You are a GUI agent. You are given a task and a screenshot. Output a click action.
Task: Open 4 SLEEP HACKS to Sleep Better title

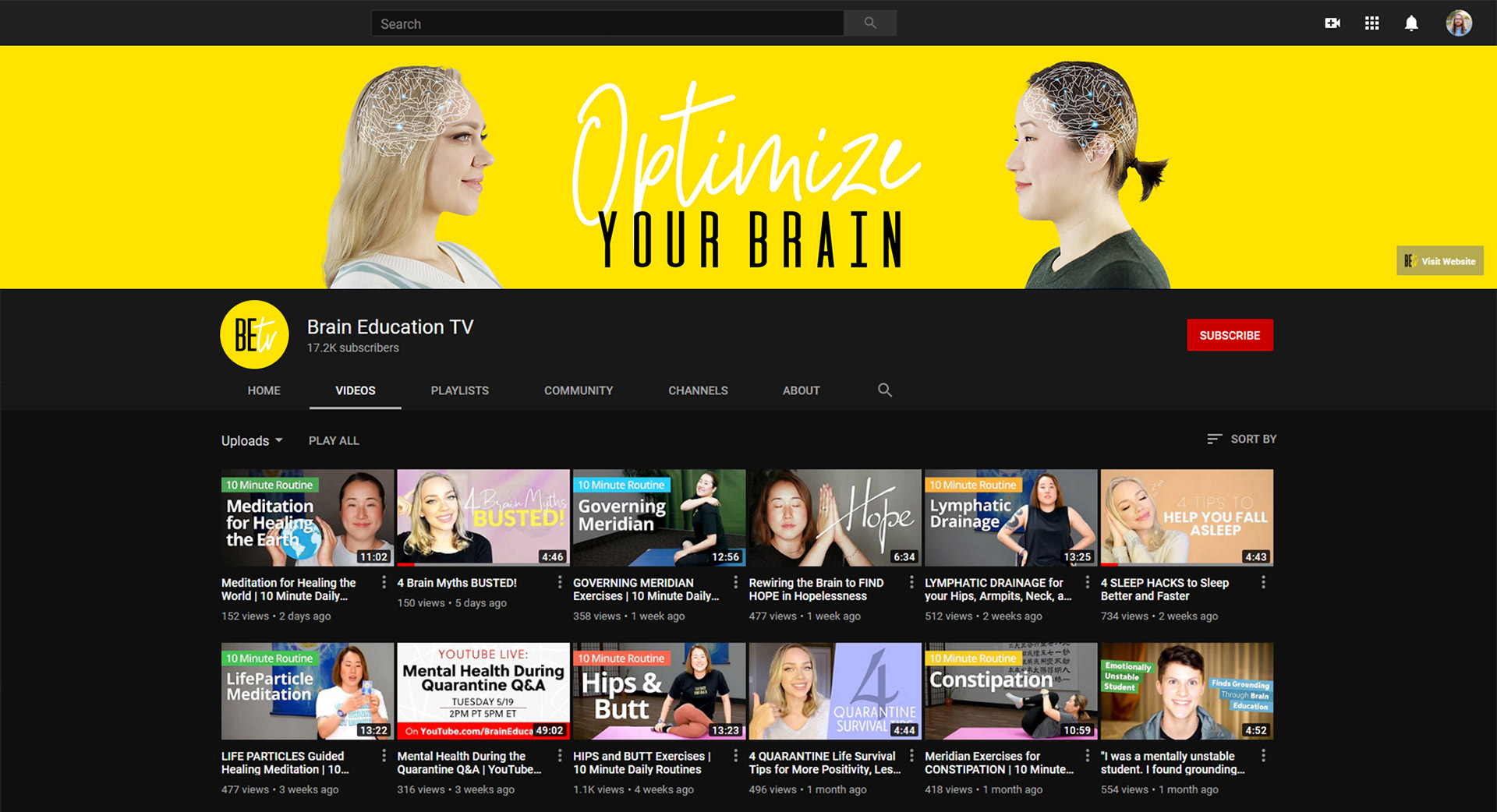(1165, 589)
